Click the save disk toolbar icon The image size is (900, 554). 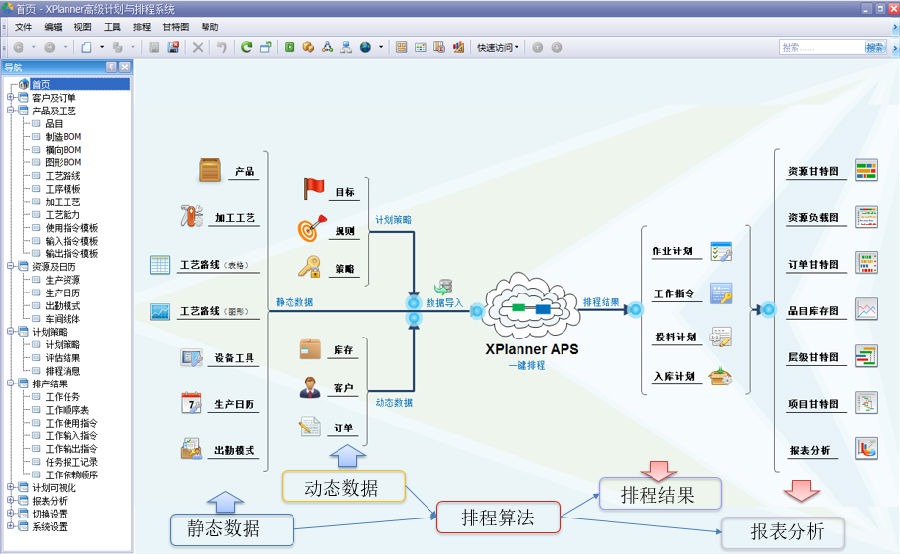(x=173, y=47)
